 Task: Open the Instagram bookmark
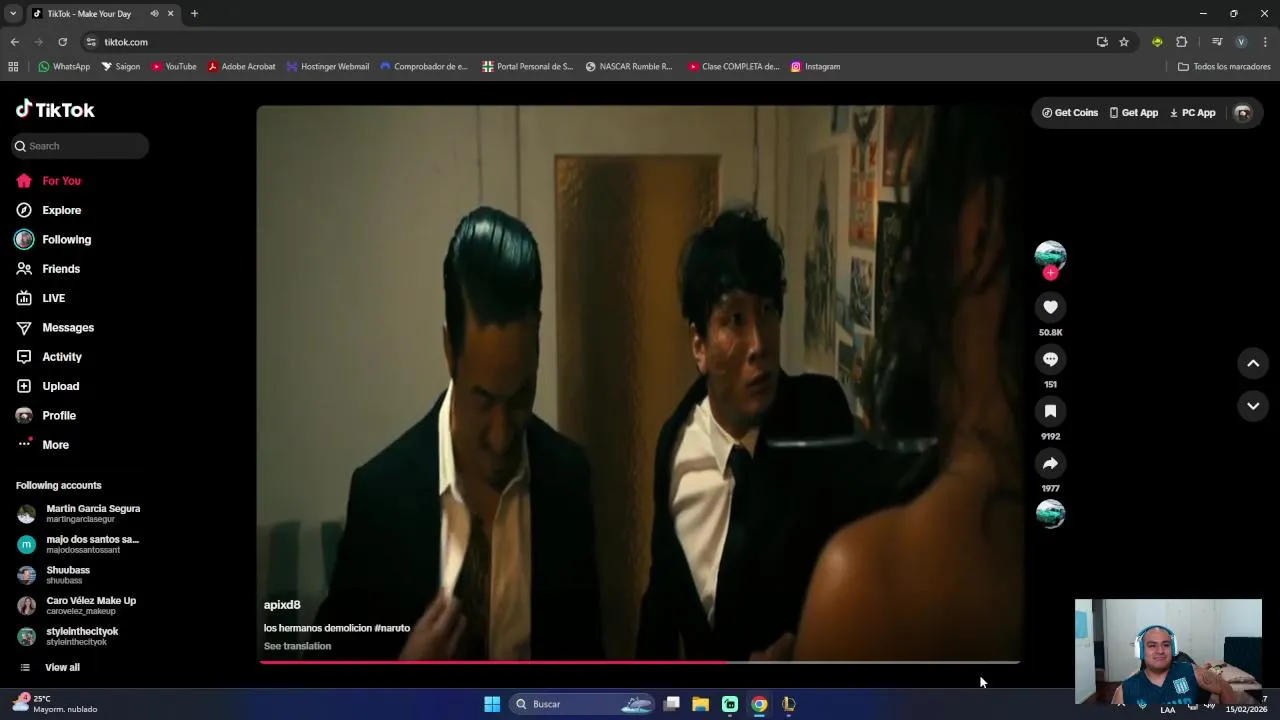coord(815,67)
